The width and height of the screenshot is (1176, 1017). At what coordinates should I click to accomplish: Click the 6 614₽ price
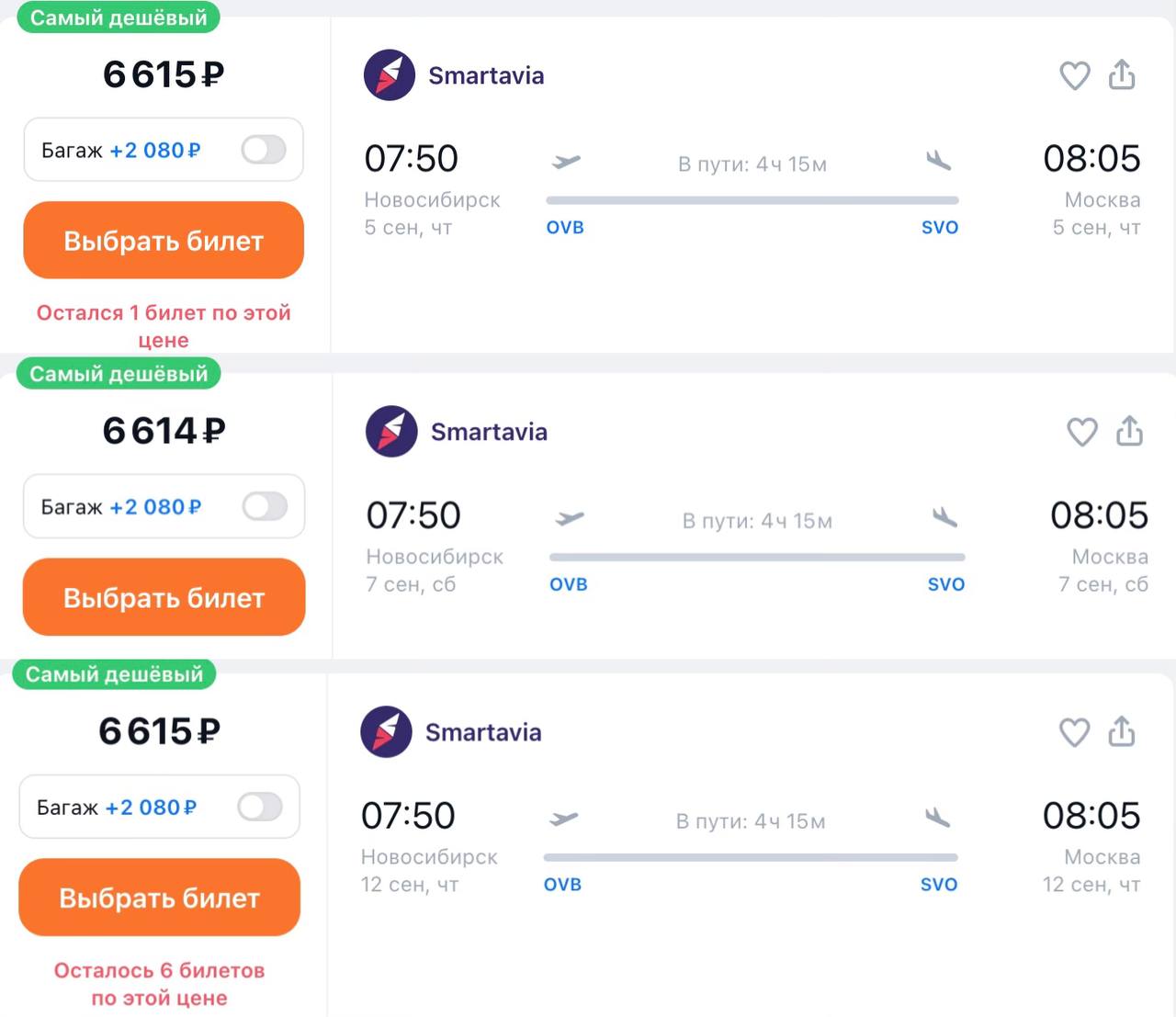coord(164,430)
